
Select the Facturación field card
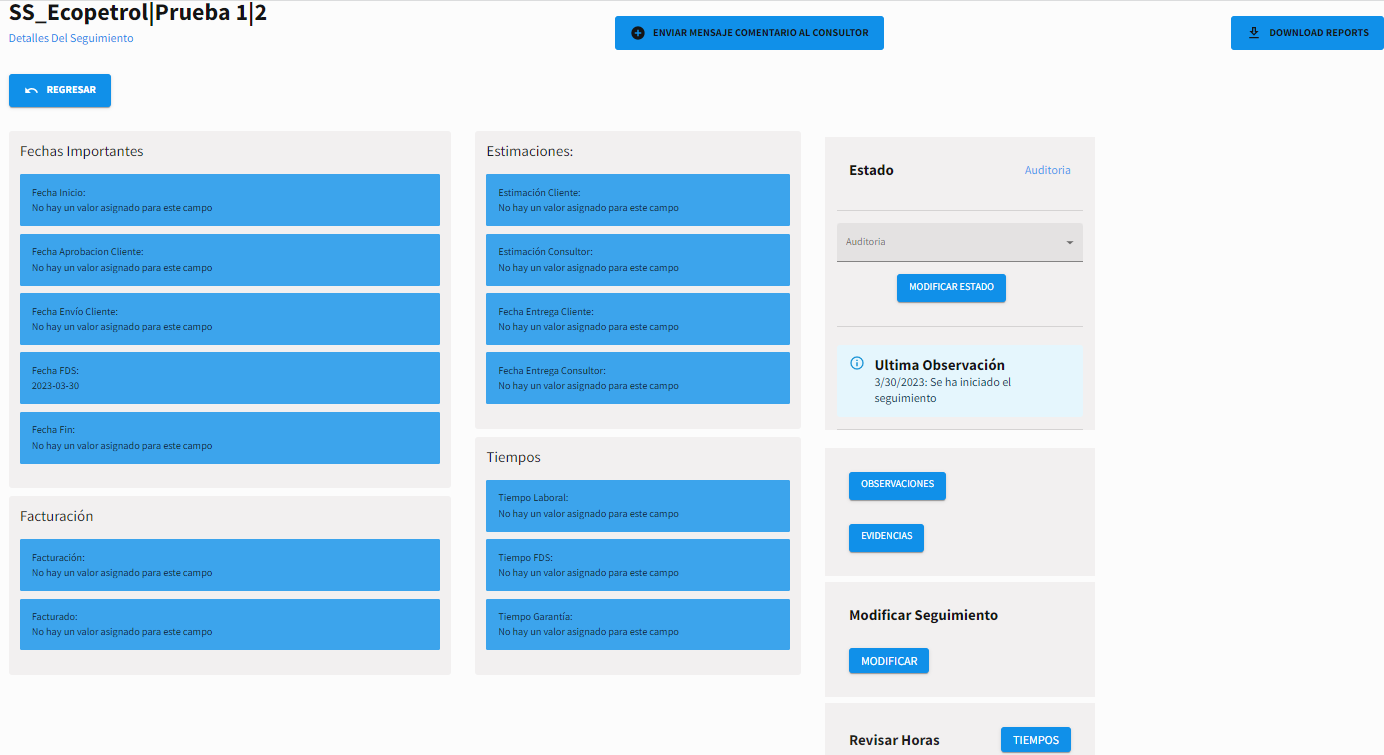[230, 565]
